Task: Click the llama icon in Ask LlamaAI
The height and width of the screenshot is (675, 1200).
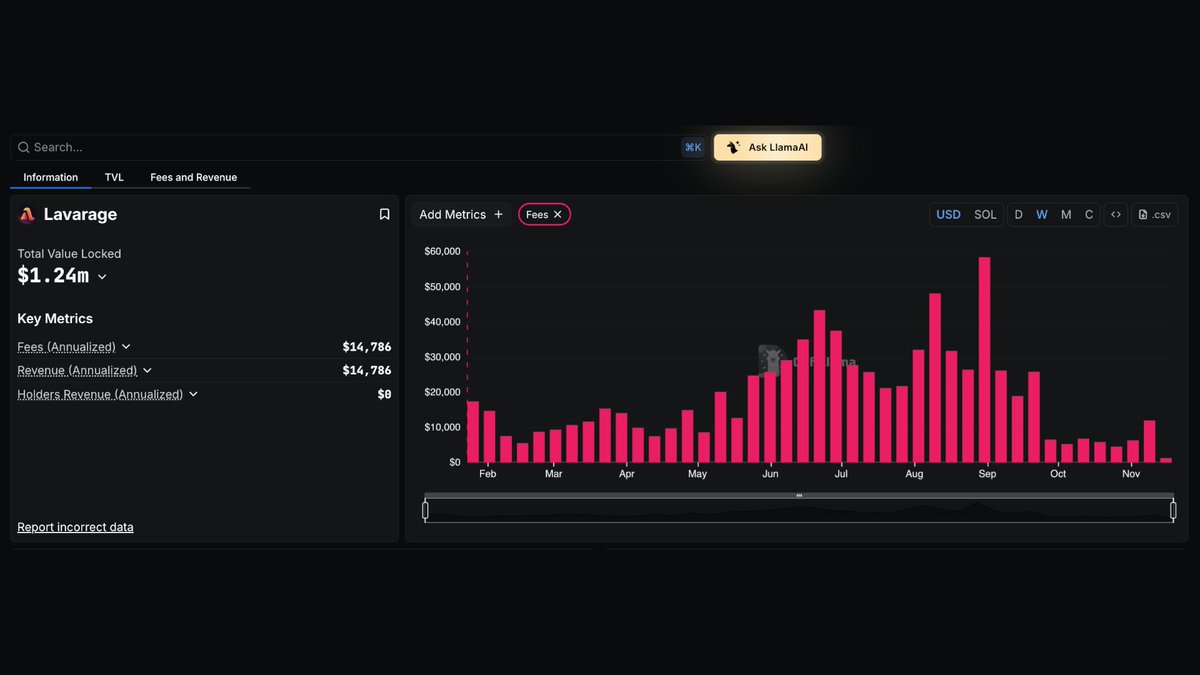Action: pos(734,147)
